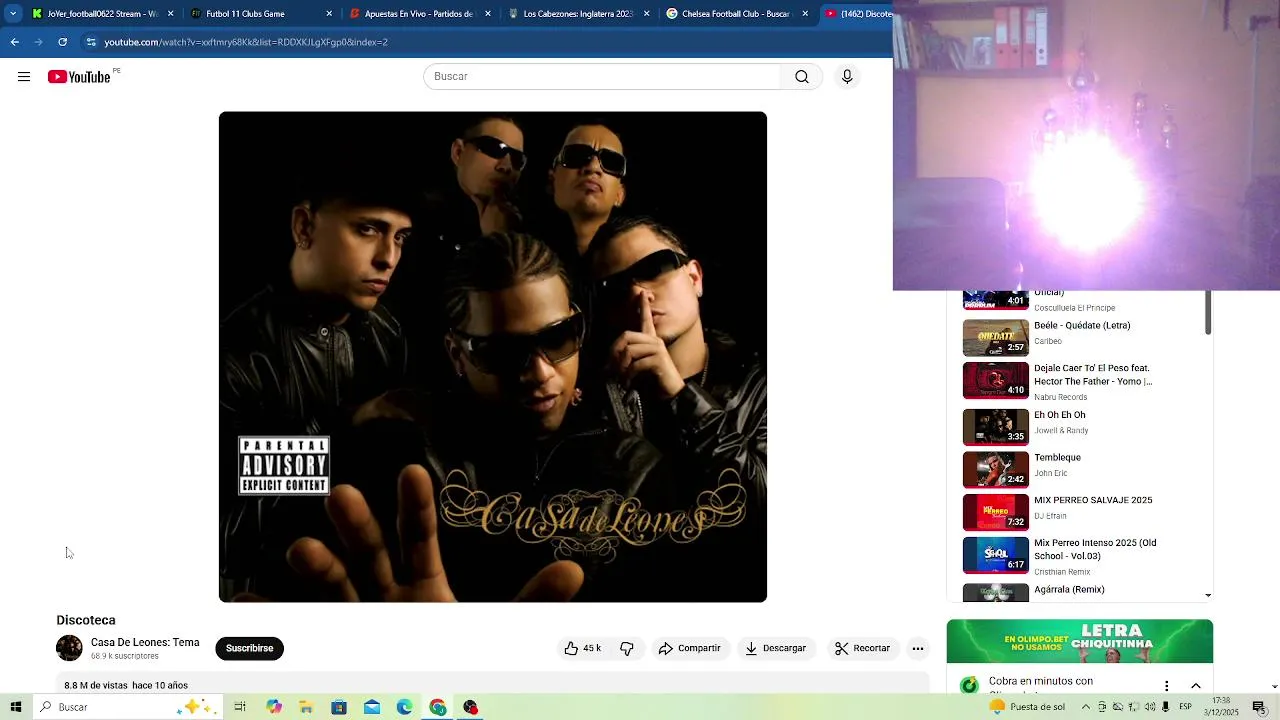Open the YouTube guide hamburger menu
Viewport: 1280px width, 720px height.
tap(24, 77)
